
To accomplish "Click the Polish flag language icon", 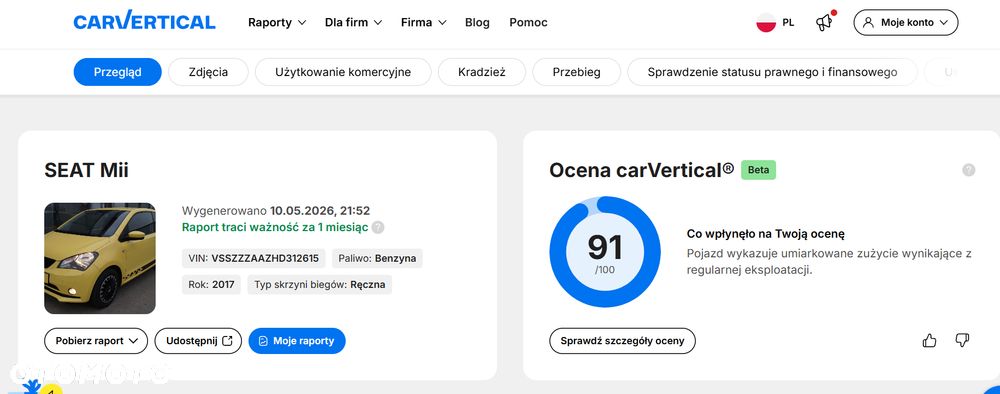I will [x=766, y=22].
